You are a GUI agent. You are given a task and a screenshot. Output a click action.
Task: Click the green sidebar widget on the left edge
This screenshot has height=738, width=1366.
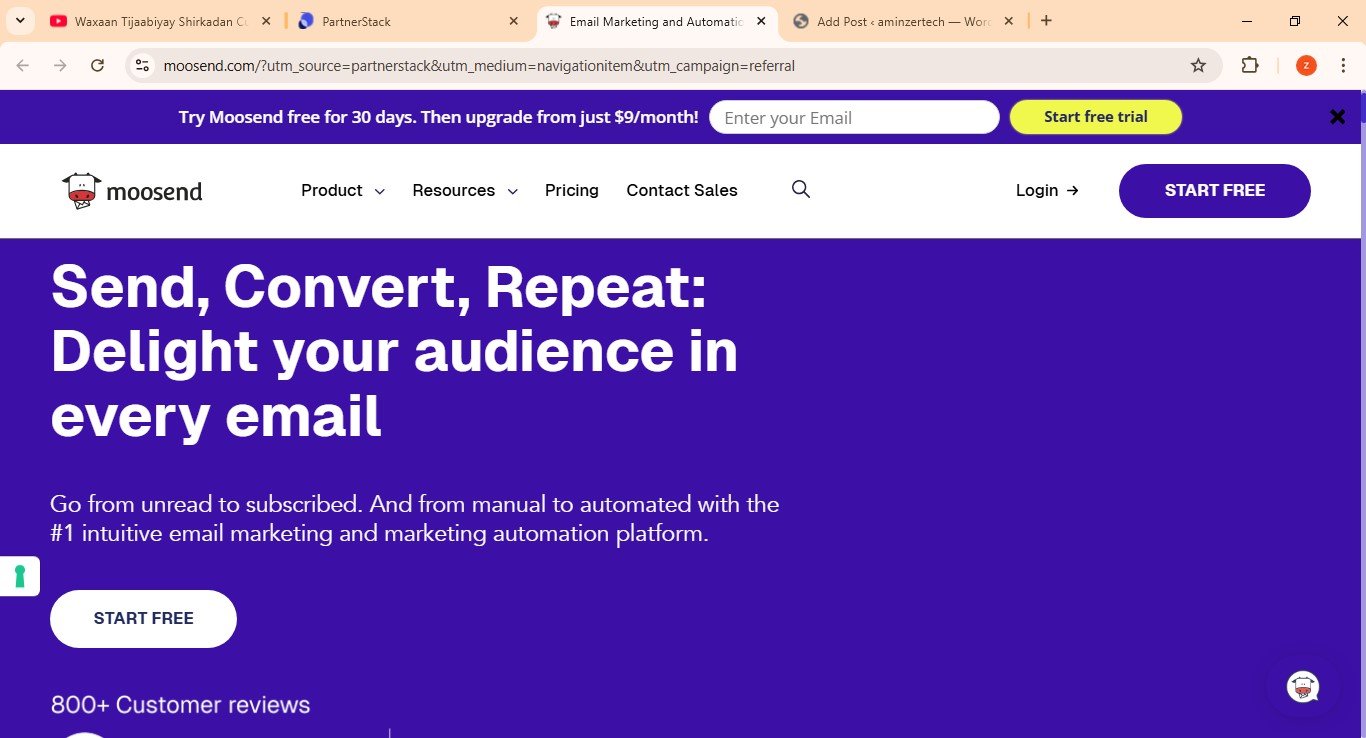click(19, 575)
